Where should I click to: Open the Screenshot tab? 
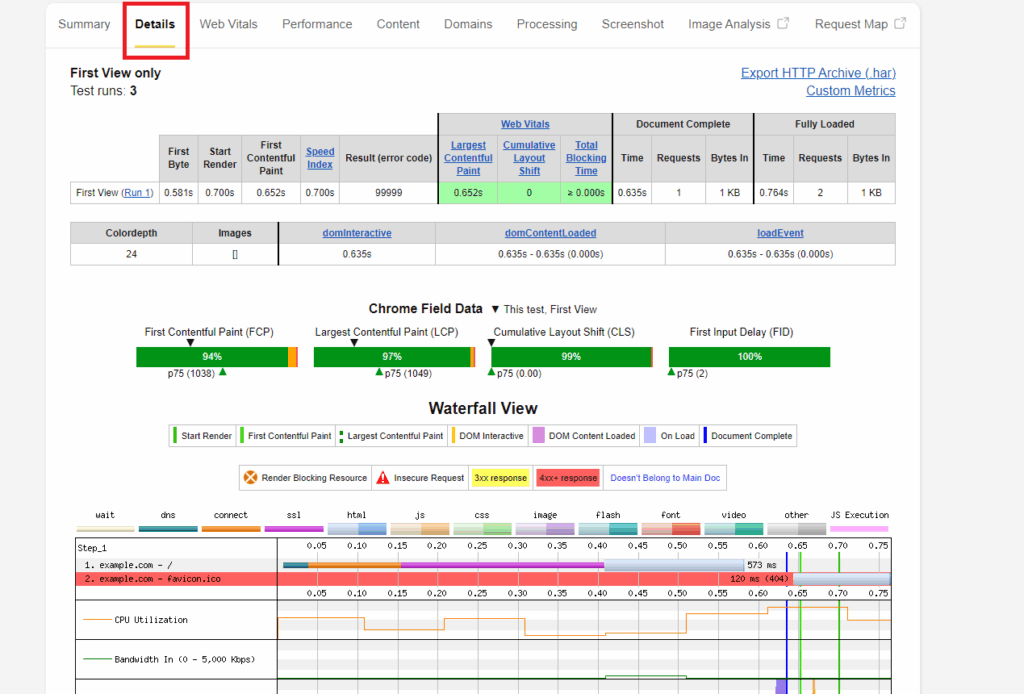point(632,24)
